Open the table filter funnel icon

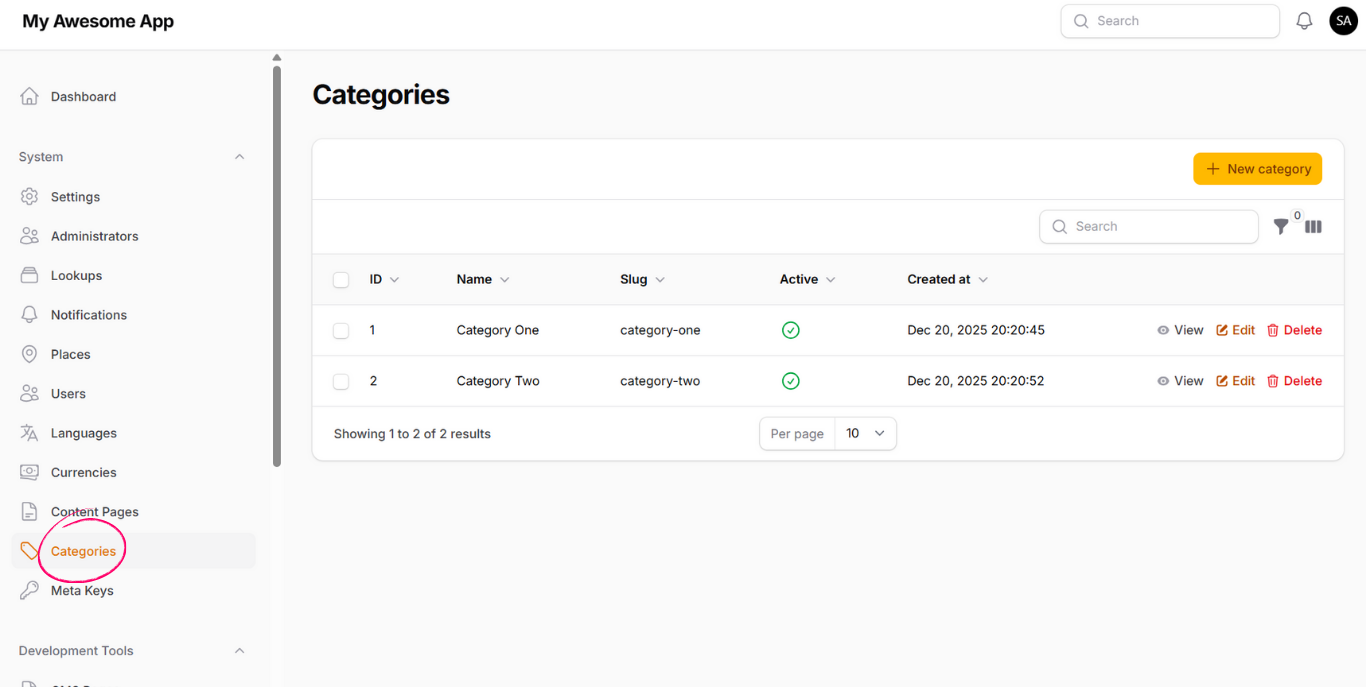pyautogui.click(x=1280, y=227)
